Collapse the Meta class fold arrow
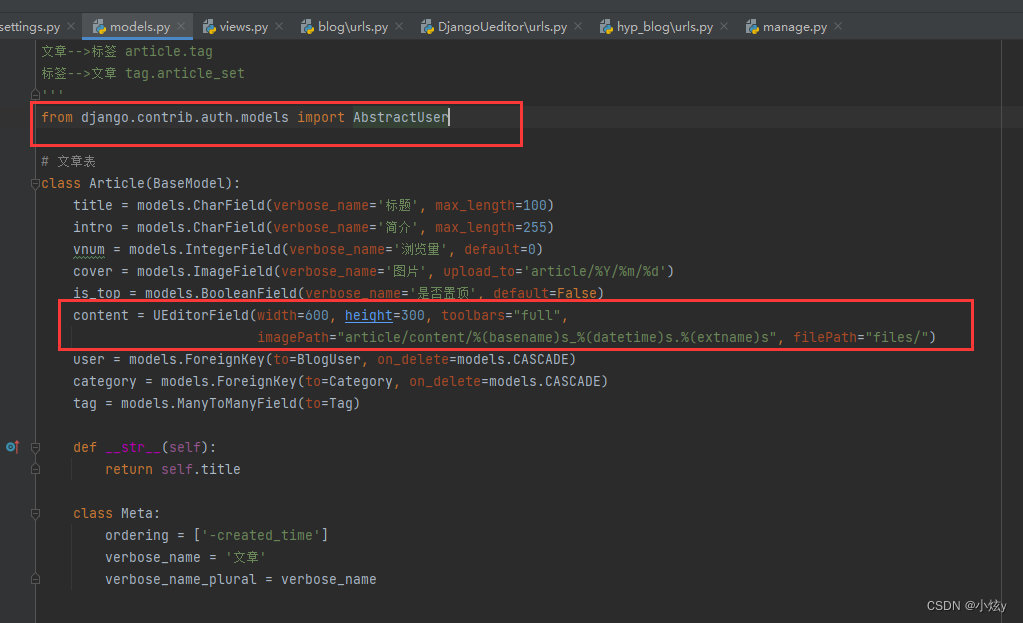Screen dimensions: 1023x623 (35, 513)
